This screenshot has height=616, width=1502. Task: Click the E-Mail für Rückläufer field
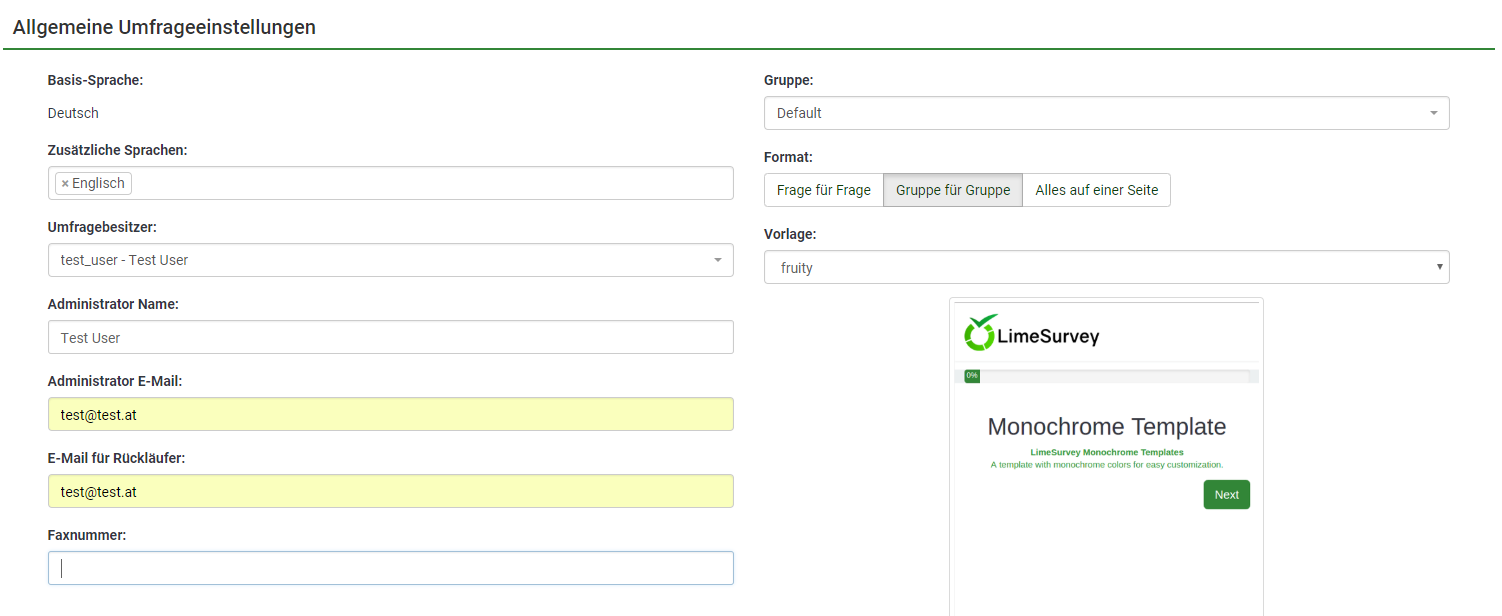click(390, 491)
